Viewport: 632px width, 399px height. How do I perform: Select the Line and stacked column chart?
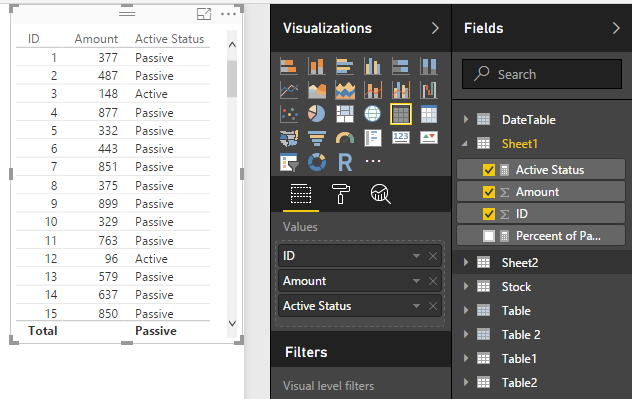pyautogui.click(x=372, y=91)
